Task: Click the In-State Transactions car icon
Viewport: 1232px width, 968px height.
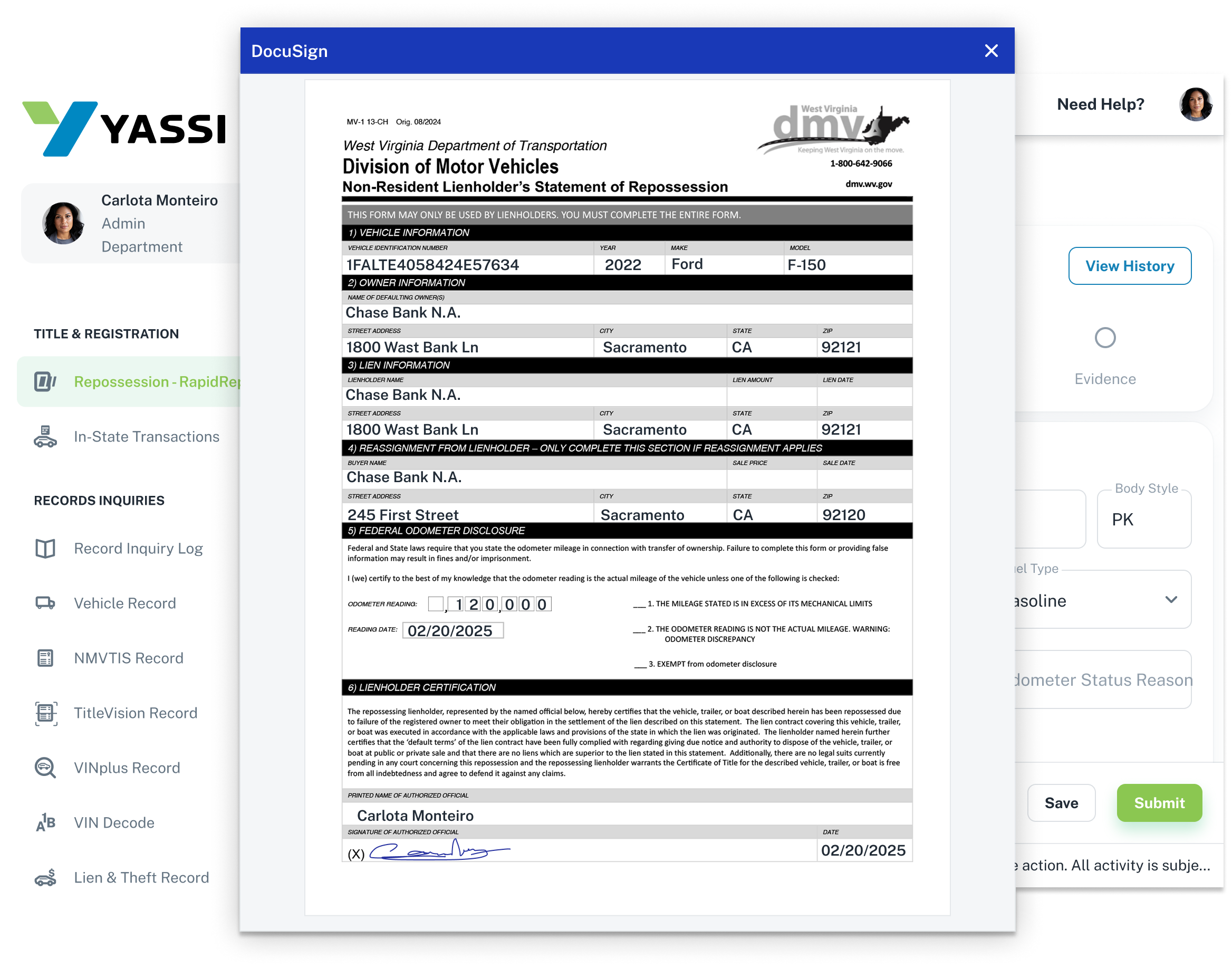Action: click(45, 437)
